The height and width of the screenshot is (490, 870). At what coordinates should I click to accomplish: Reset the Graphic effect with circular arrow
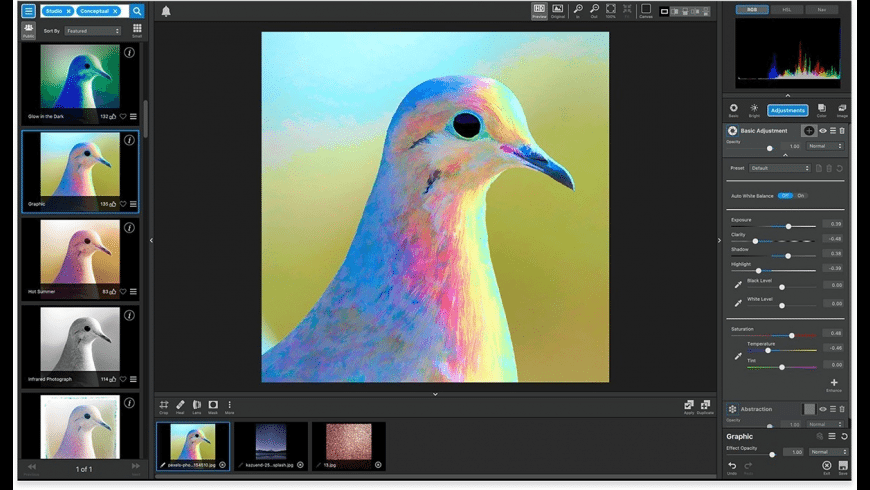coord(844,437)
